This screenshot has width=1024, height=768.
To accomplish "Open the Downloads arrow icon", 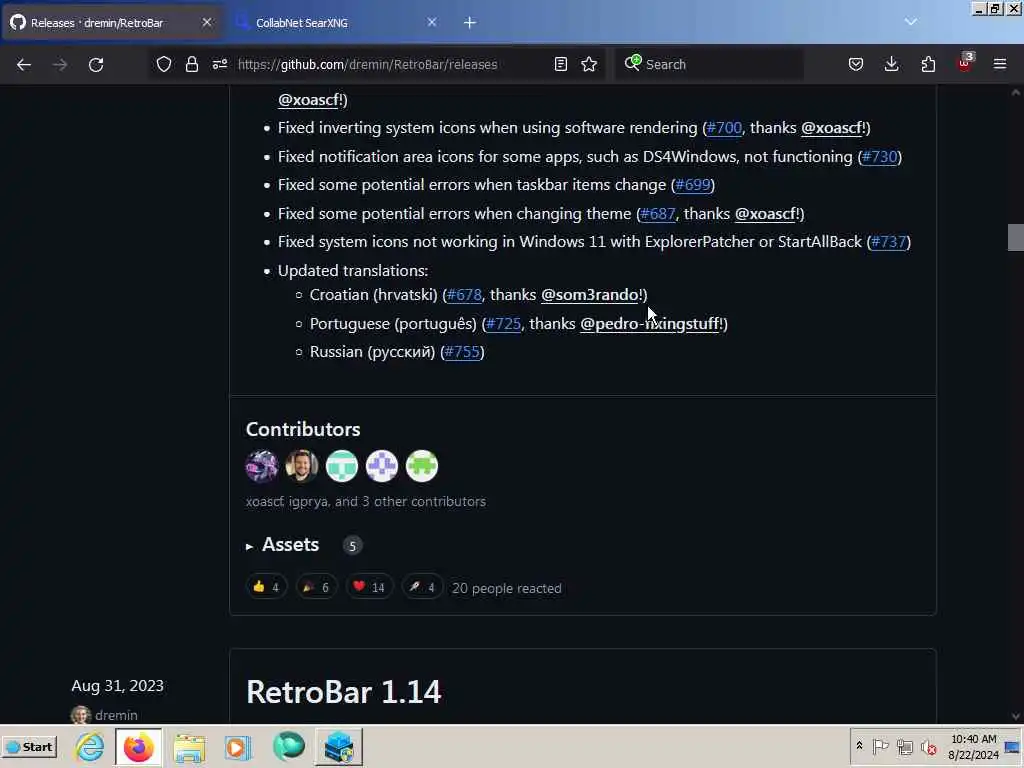I will click(x=891, y=64).
